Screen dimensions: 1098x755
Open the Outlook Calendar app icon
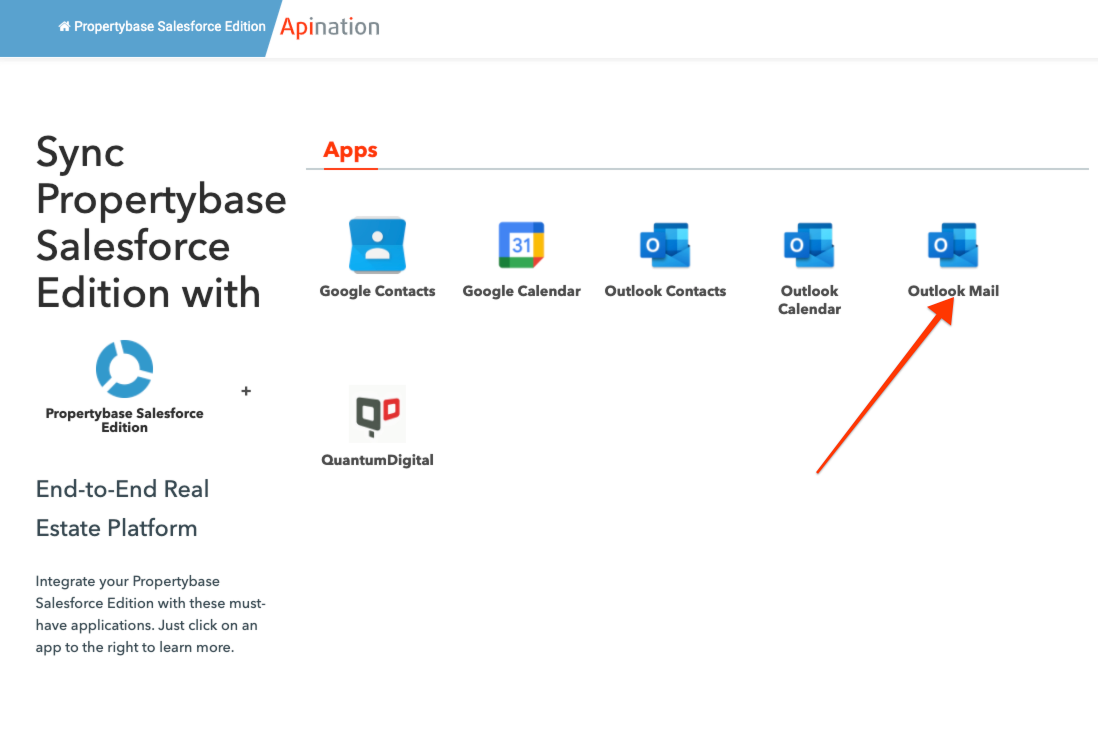pos(809,245)
